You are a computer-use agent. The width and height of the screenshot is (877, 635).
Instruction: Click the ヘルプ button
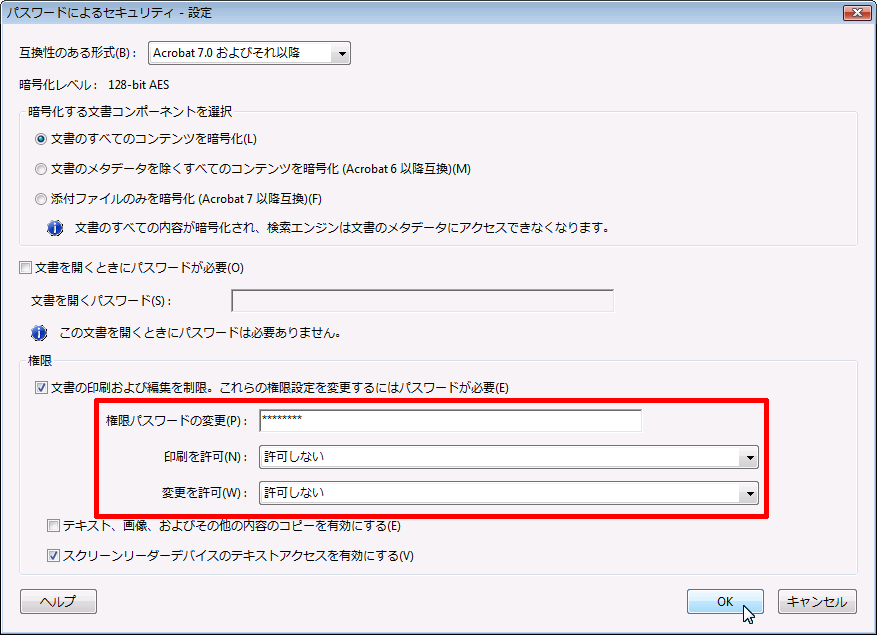[x=58, y=601]
